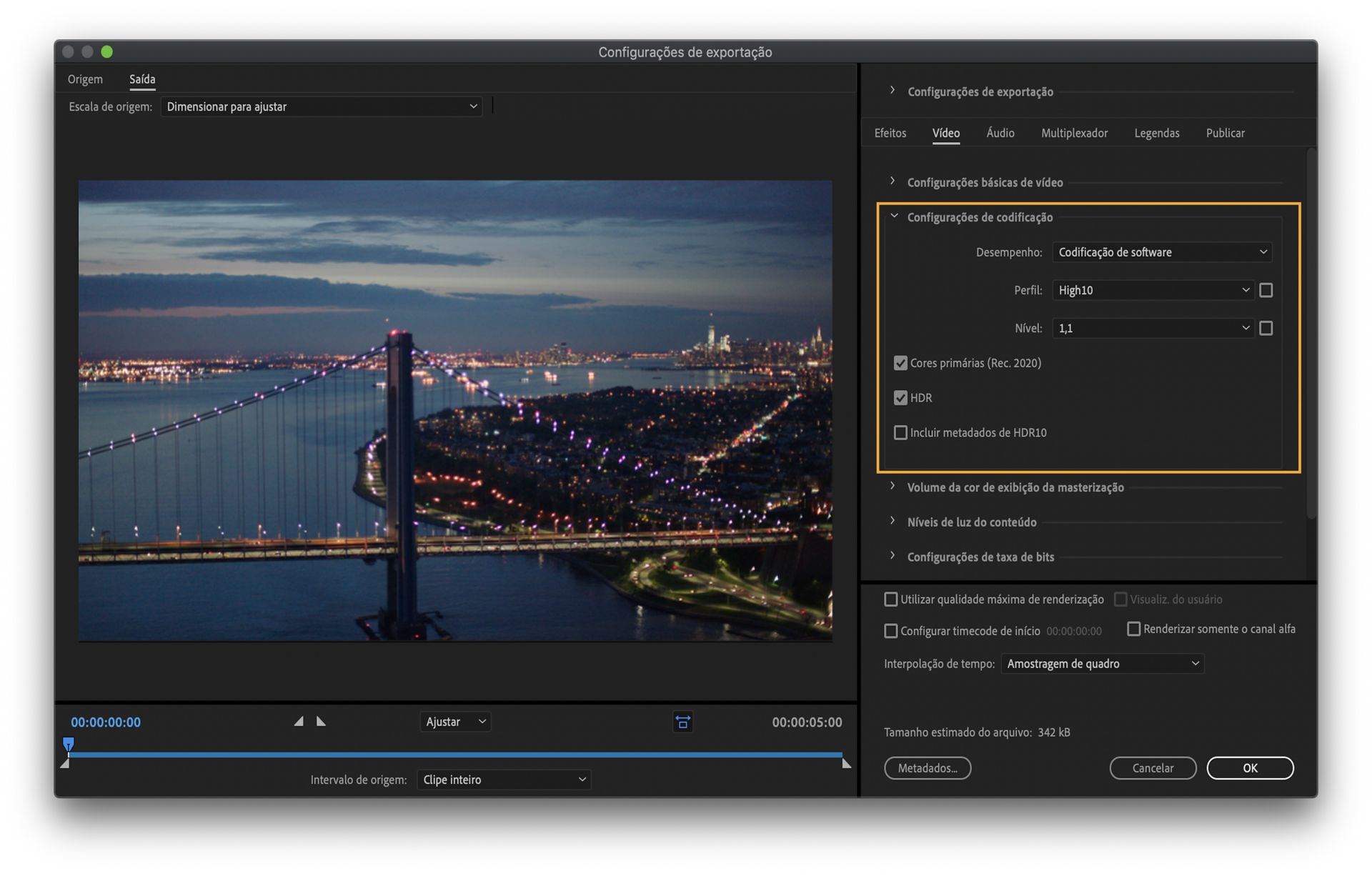Viewport: 1372px width, 876px height.
Task: Uncheck Cores primárias (Rec. 2020)
Action: [900, 363]
